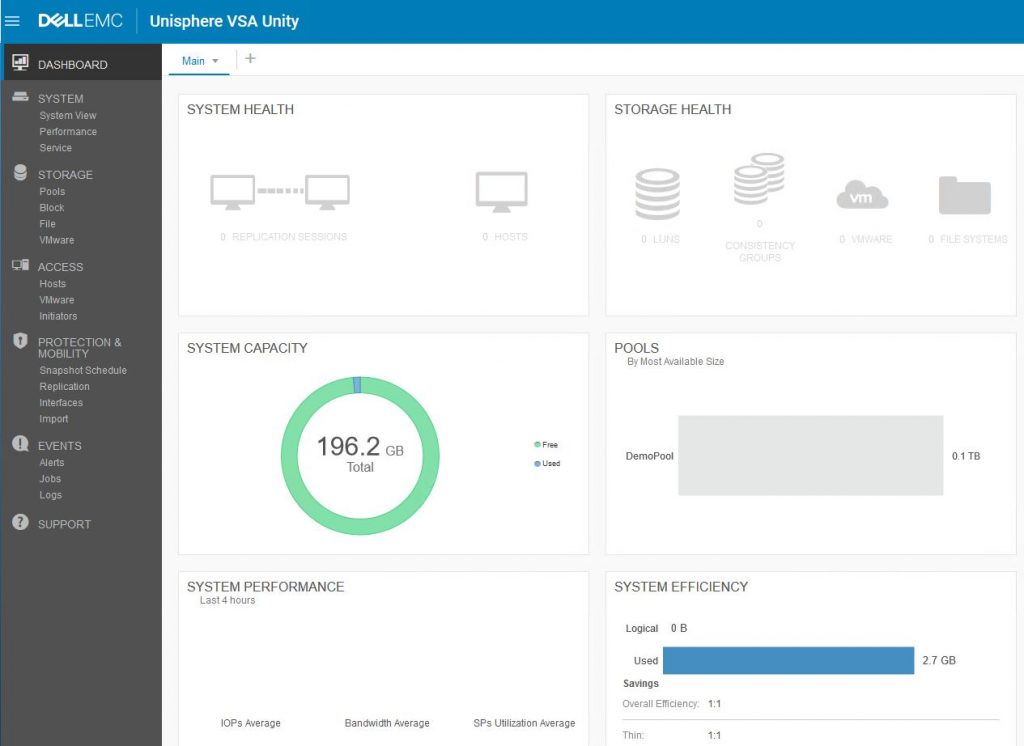Image resolution: width=1024 pixels, height=746 pixels.
Task: Go to Pools under Storage
Action: coord(52,191)
